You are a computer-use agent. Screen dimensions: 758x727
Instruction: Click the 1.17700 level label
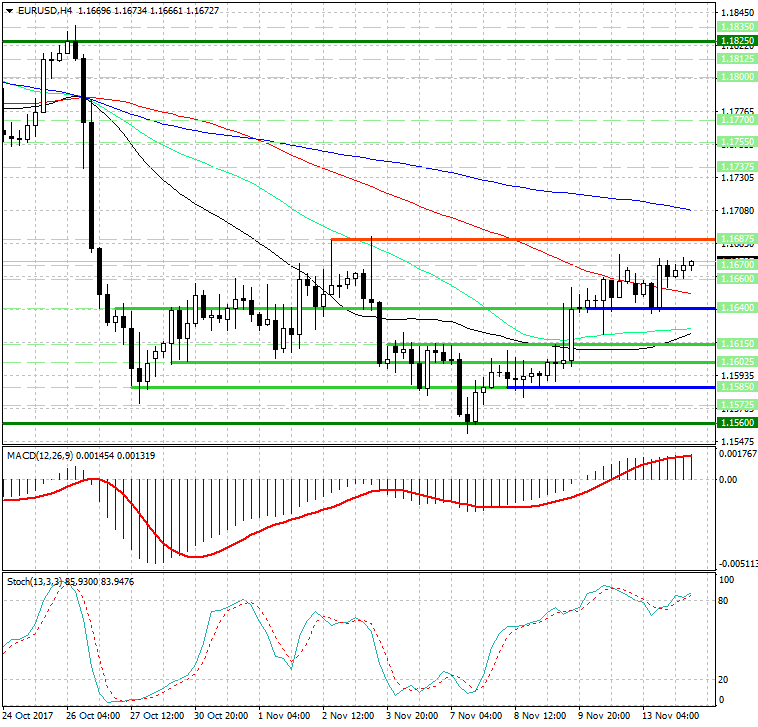[x=736, y=119]
